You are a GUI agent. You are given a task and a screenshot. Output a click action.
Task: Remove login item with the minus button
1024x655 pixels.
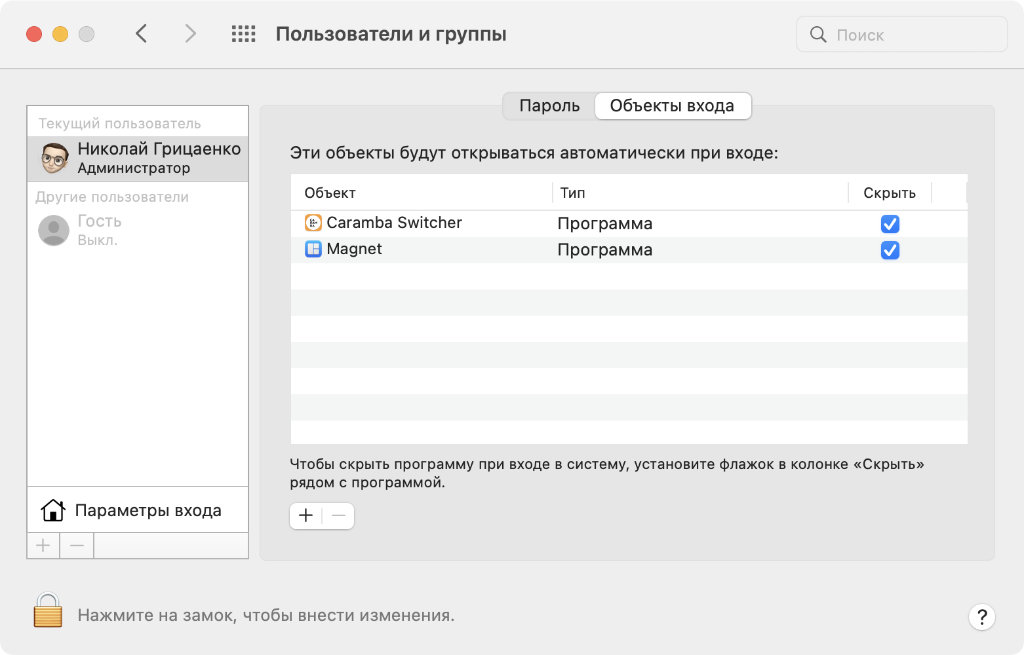pyautogui.click(x=338, y=516)
